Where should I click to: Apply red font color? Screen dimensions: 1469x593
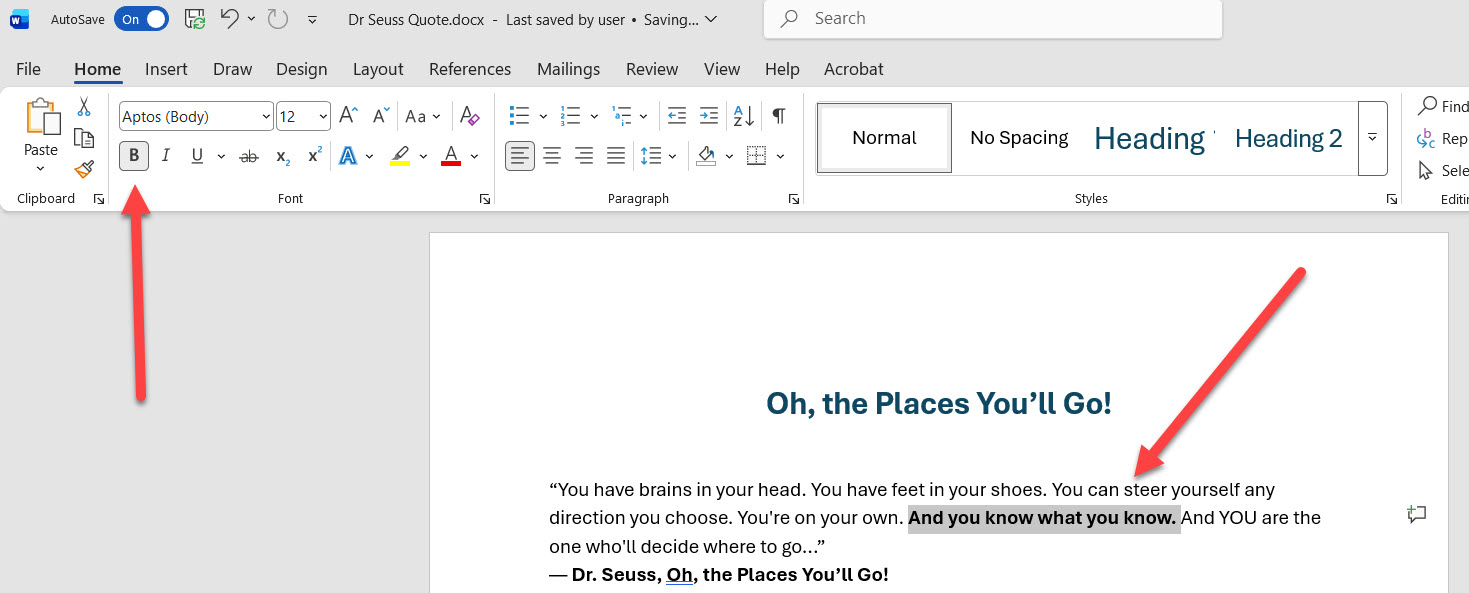pos(451,156)
